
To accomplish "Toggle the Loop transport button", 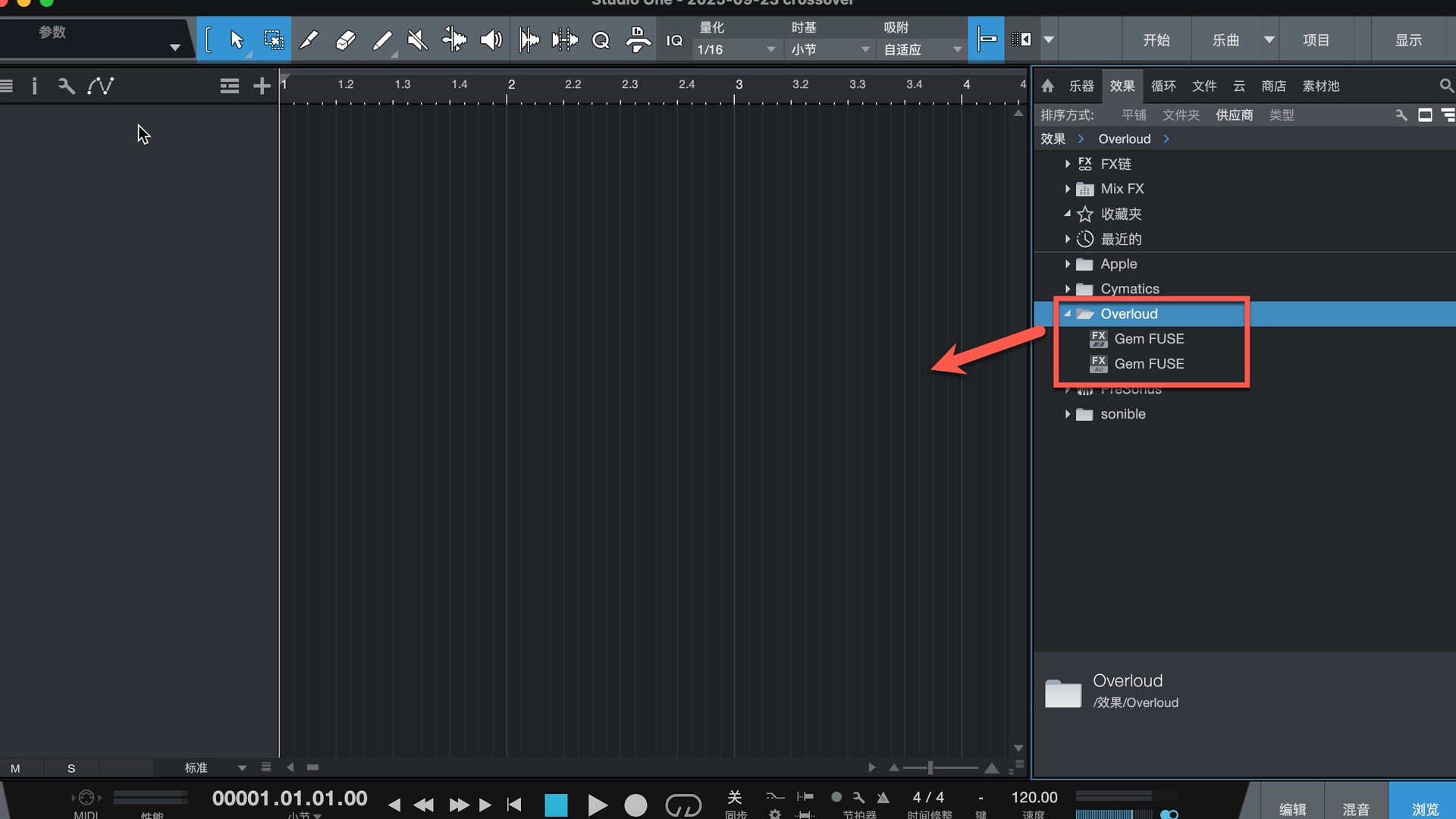I will pyautogui.click(x=683, y=805).
